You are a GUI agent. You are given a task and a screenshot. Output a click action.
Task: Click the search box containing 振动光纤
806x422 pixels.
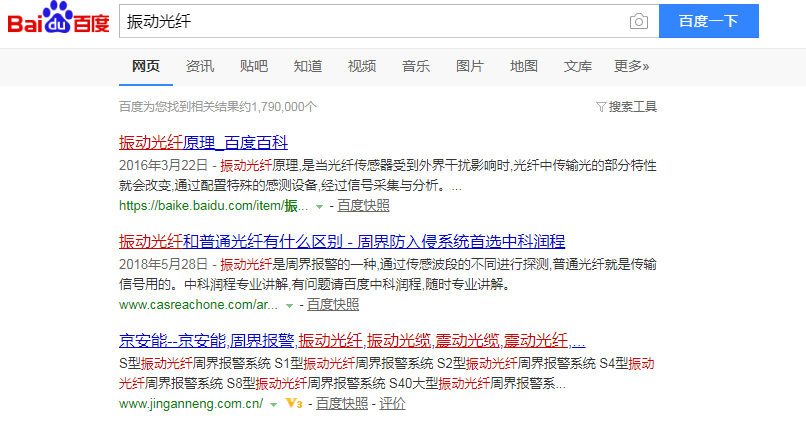389,21
